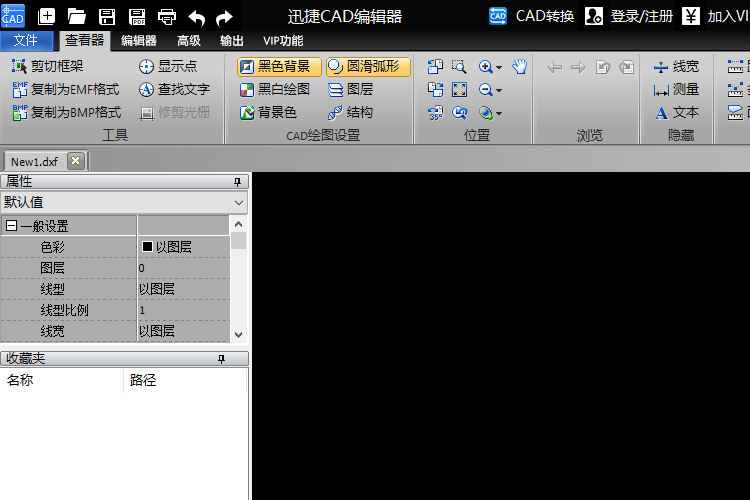Open 登录/注册 login
The height and width of the screenshot is (500, 750).
click(x=629, y=16)
